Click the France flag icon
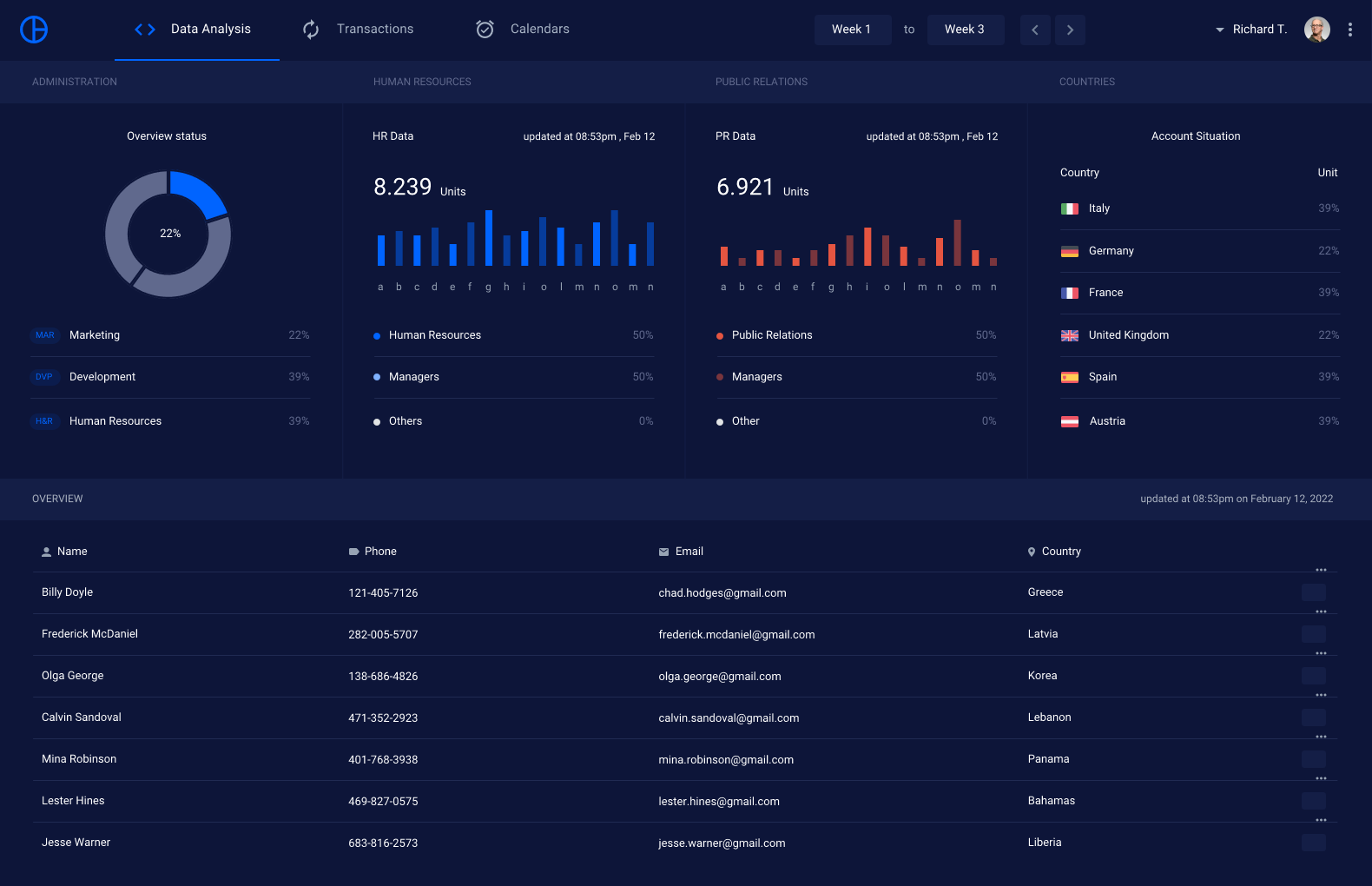Screen dimensions: 1372x886 click(x=1070, y=293)
